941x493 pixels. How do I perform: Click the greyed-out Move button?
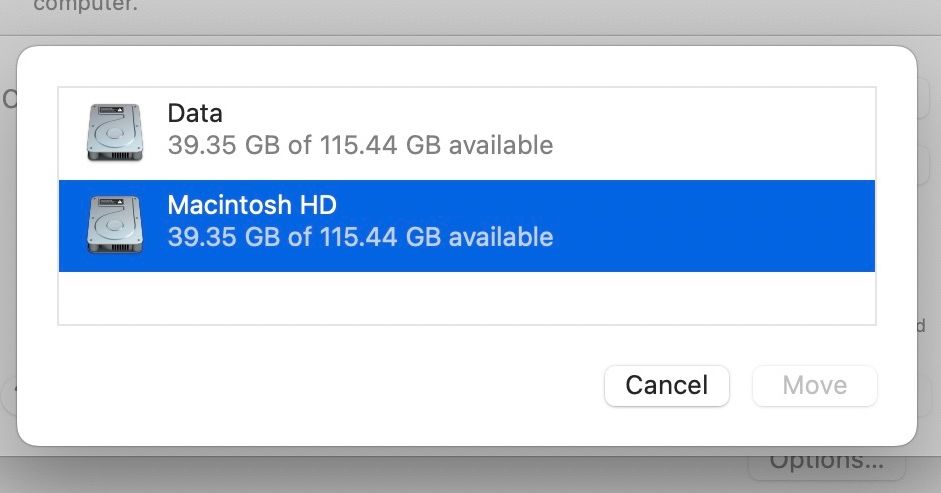[x=814, y=386]
